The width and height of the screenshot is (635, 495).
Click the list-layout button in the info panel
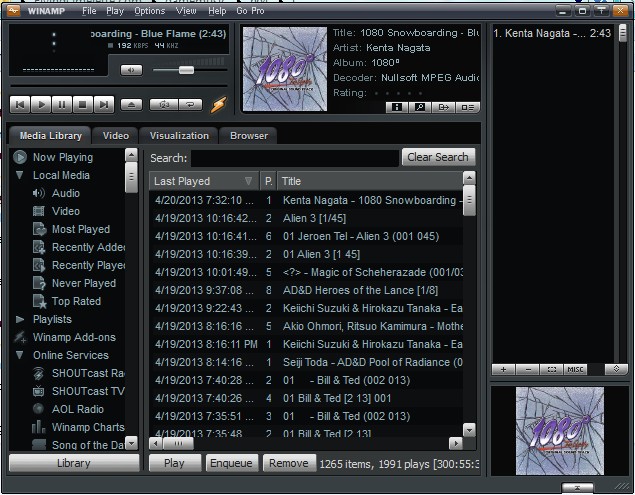(x=468, y=107)
